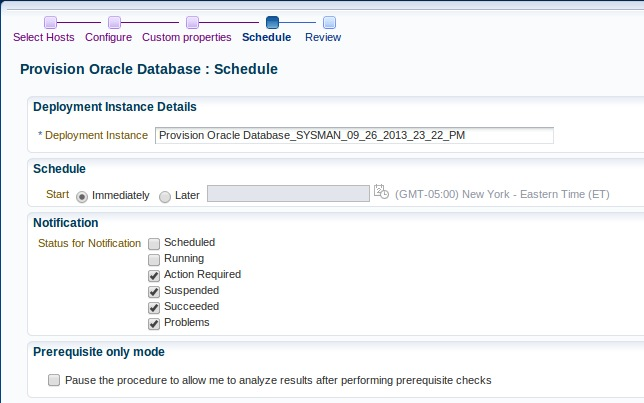The width and height of the screenshot is (644, 403).
Task: Click the Provision Oracle Database : Schedule heading
Action: coord(149,69)
